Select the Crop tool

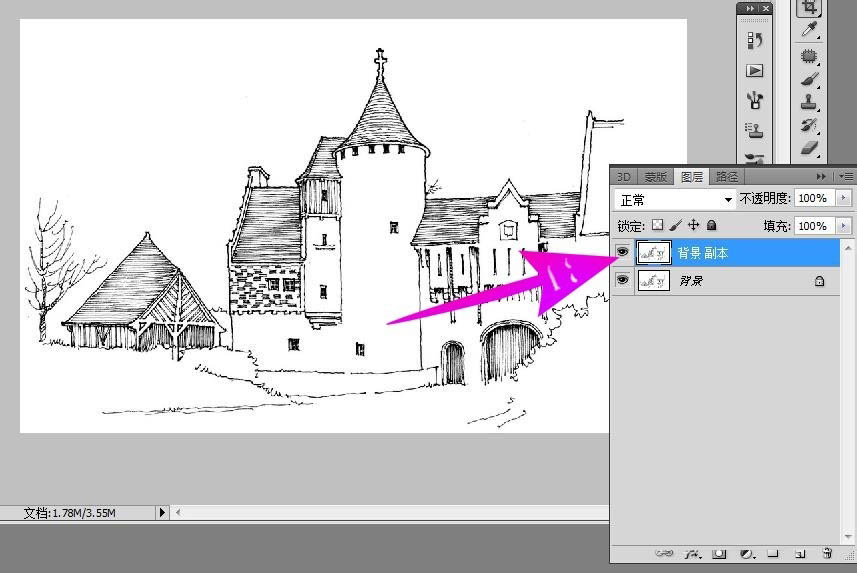coord(809,8)
